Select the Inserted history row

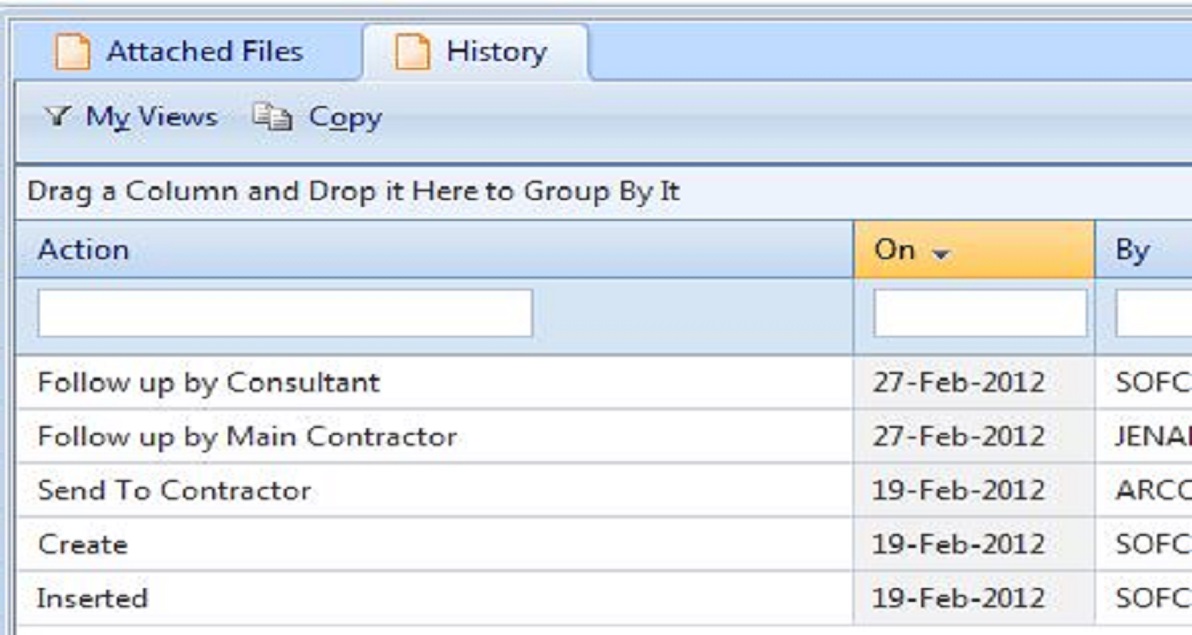(92, 599)
